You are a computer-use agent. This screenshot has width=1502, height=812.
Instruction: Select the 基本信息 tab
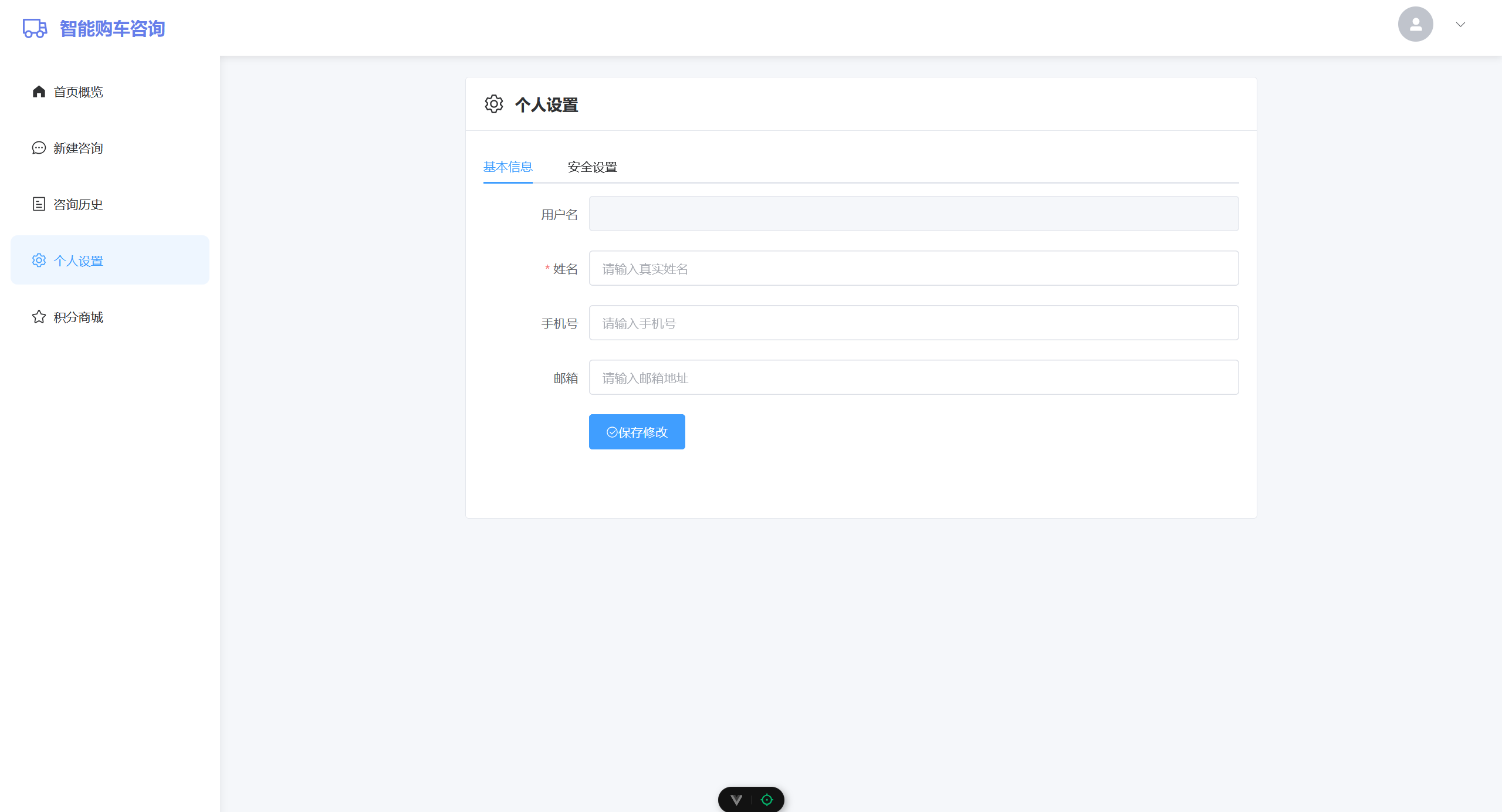tap(508, 167)
